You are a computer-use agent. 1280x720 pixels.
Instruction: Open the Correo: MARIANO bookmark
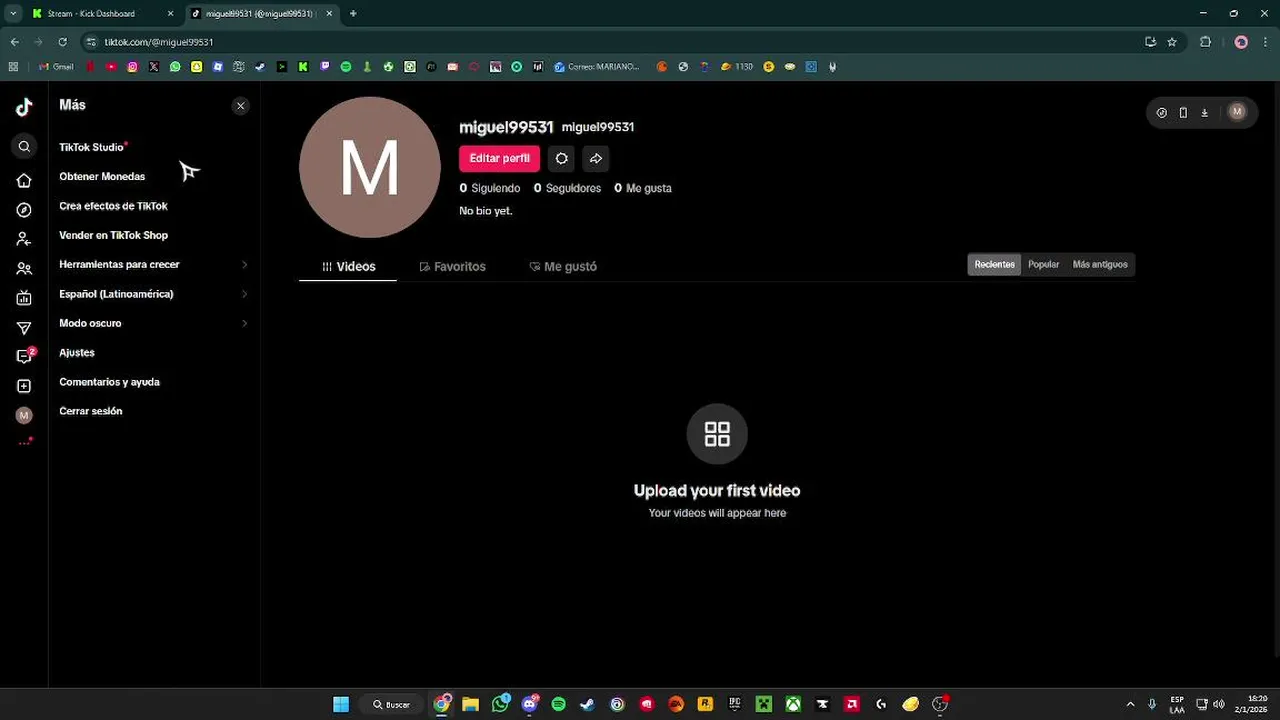(596, 67)
